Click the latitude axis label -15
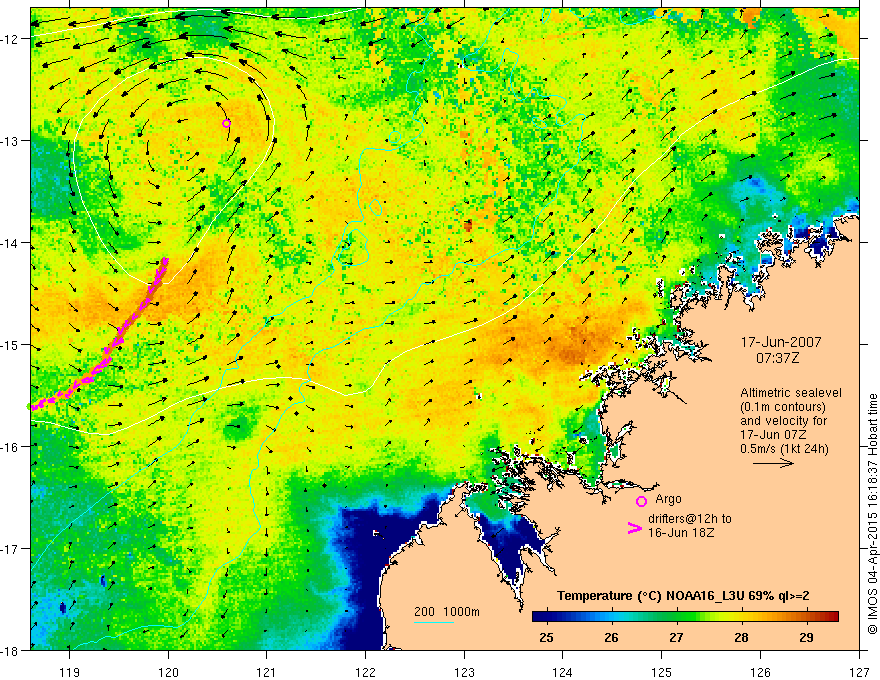This screenshot has width=880, height=680. pos(11,344)
